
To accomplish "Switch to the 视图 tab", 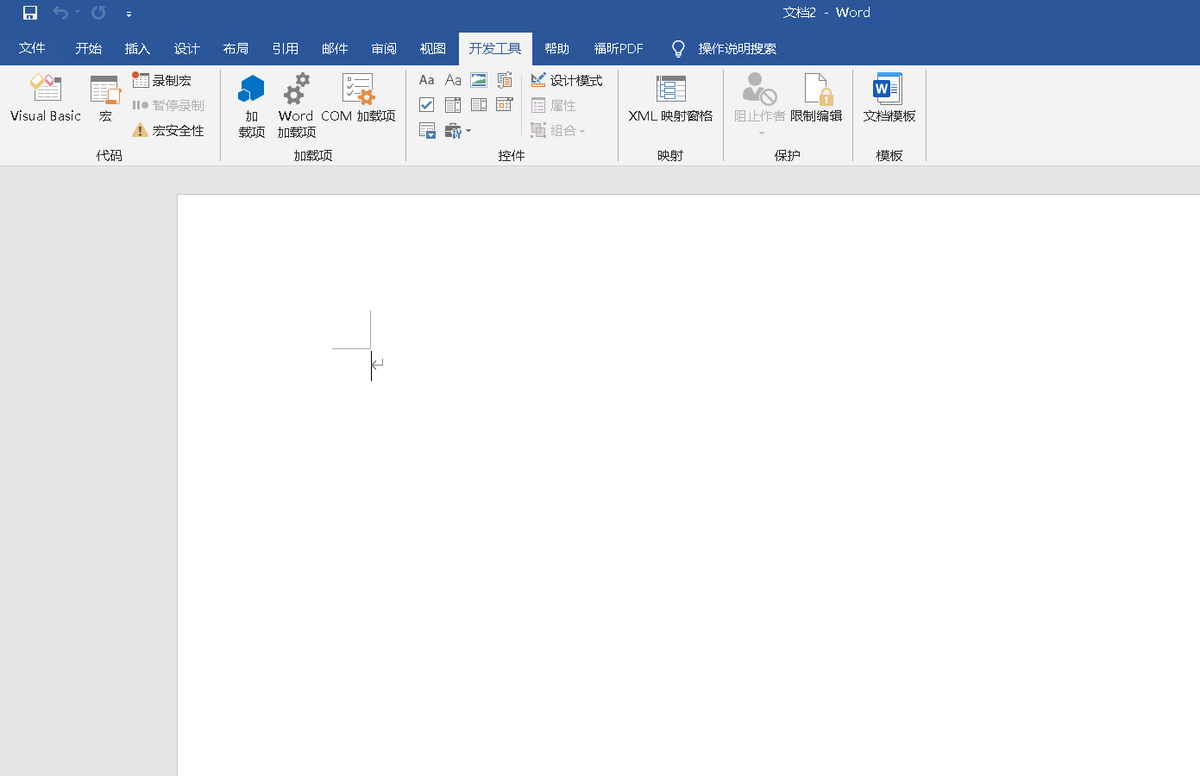I will pyautogui.click(x=433, y=48).
